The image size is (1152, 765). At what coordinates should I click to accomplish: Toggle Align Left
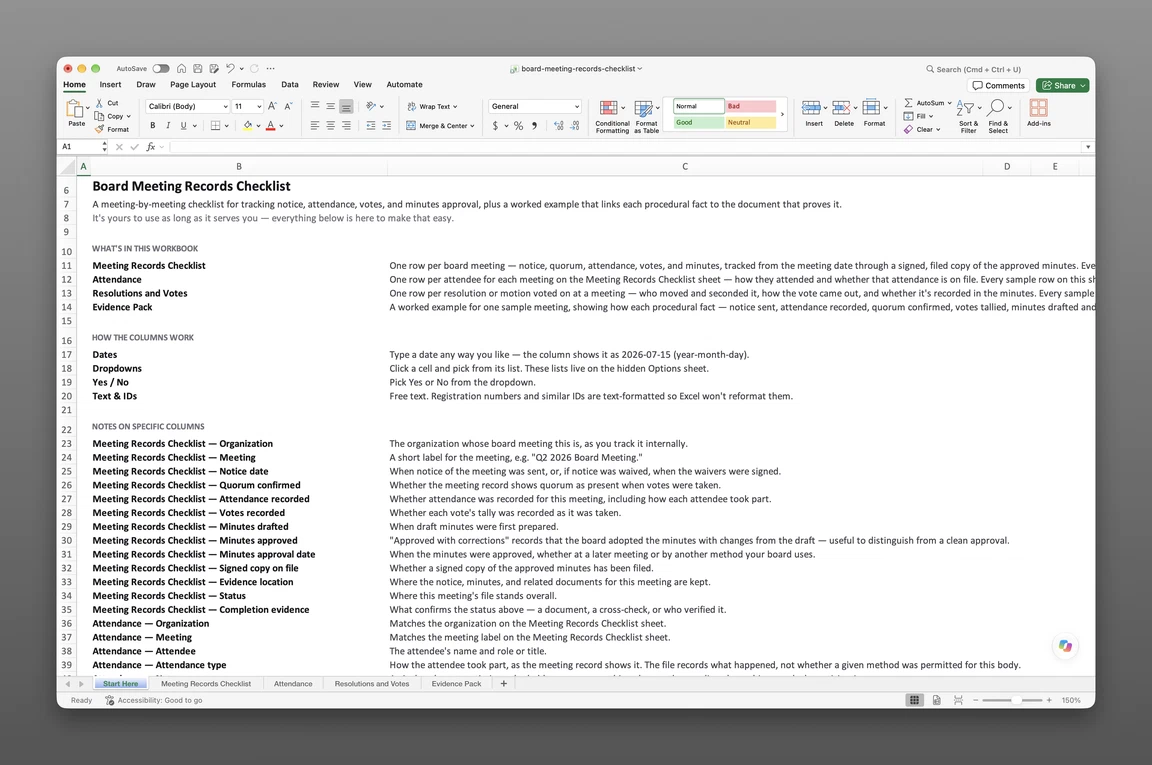(314, 126)
